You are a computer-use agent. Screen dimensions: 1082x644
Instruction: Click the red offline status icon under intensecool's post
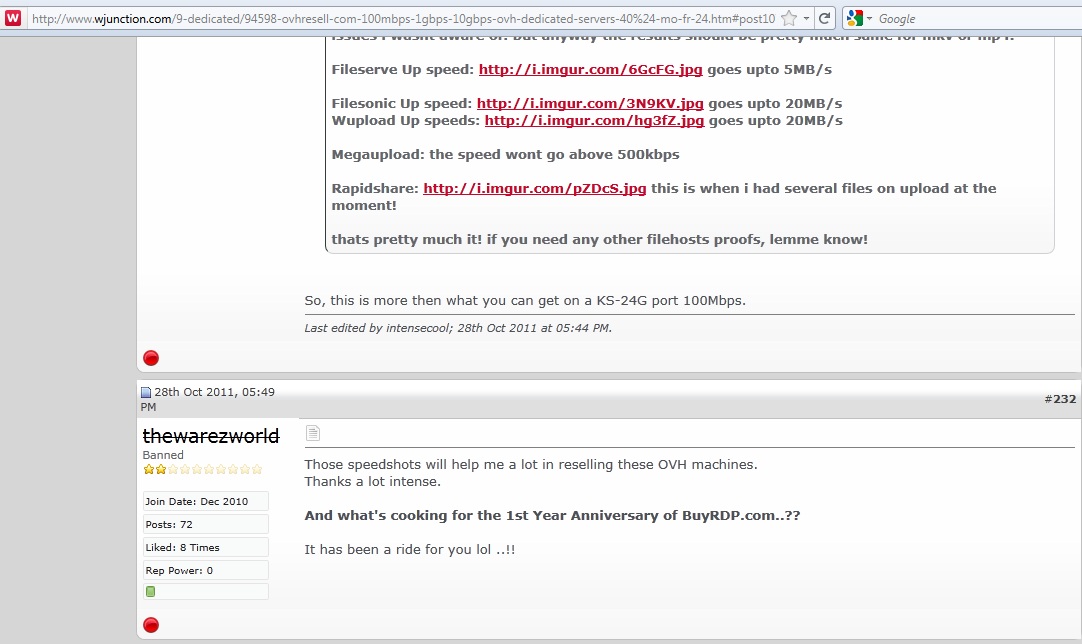tap(151, 358)
